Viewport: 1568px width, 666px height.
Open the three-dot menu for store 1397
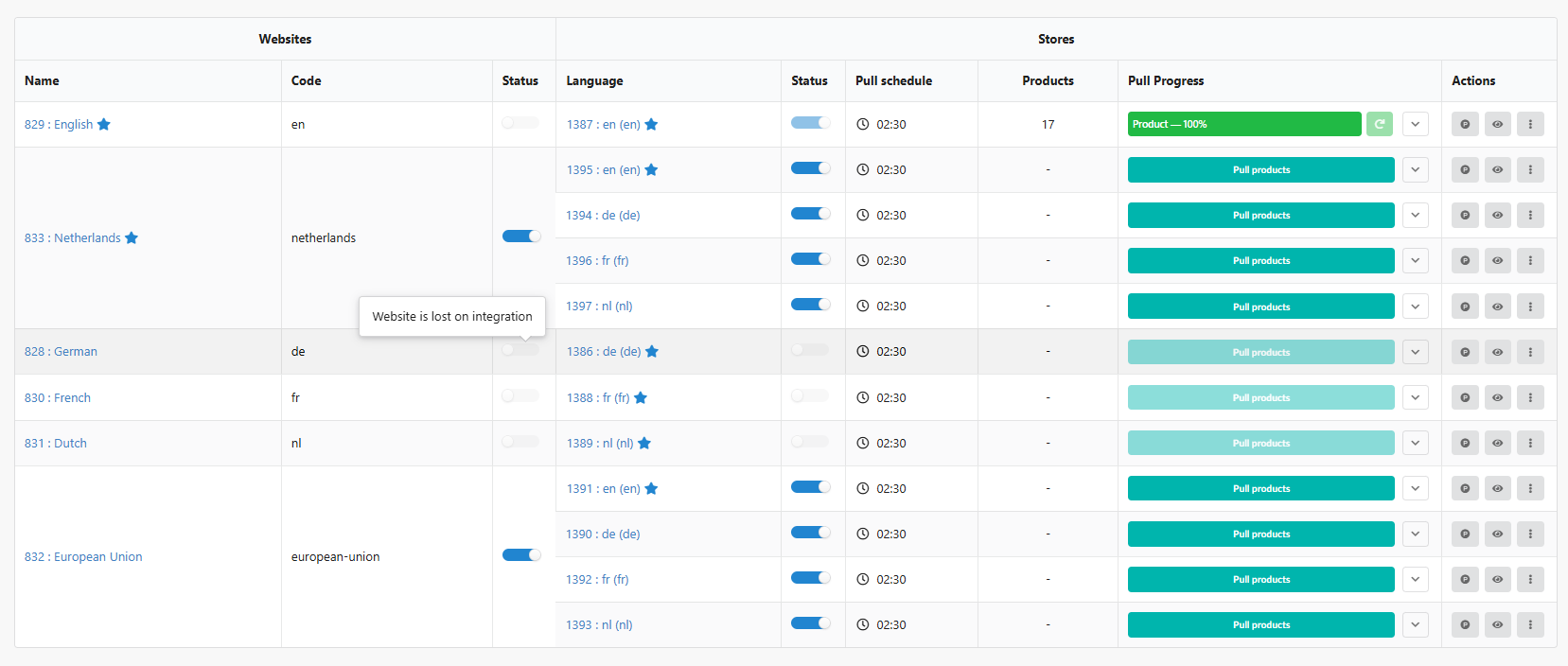1530,307
